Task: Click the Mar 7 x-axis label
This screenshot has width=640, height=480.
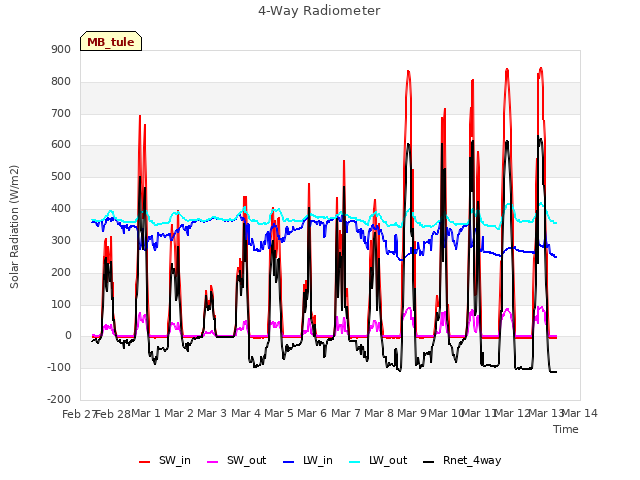Action: (346, 413)
